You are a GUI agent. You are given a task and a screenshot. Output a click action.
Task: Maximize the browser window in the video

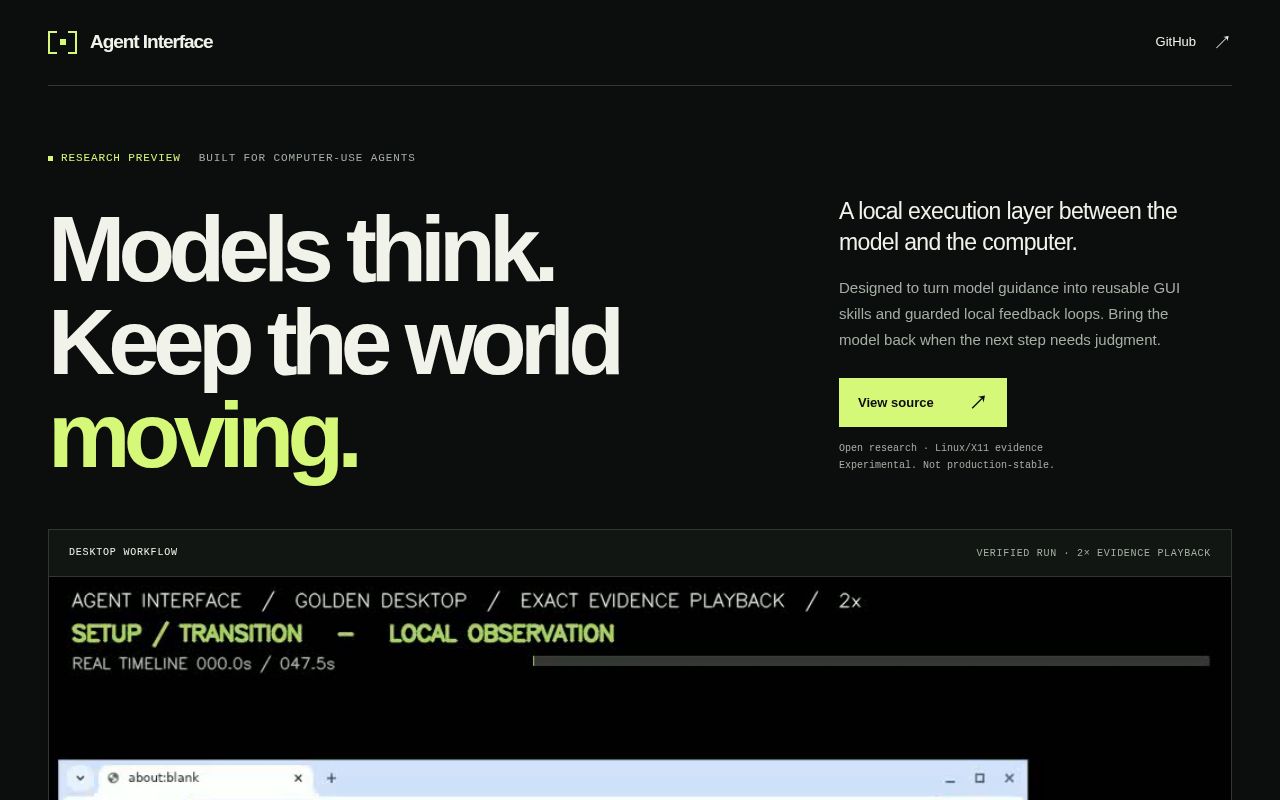point(980,778)
